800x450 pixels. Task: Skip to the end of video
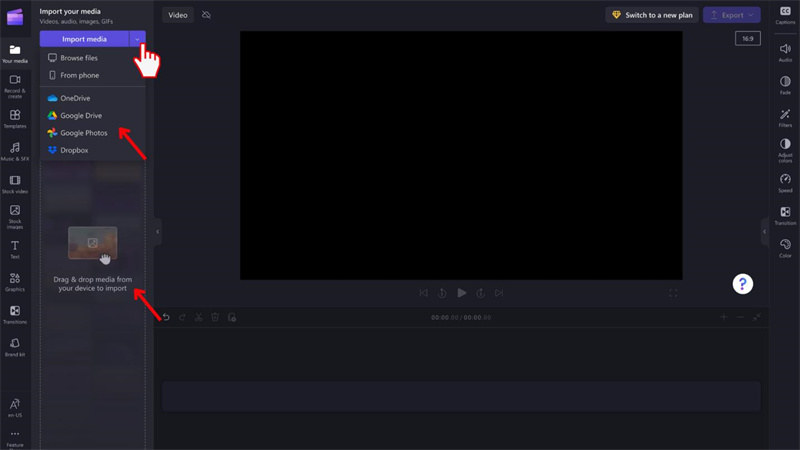tap(499, 293)
